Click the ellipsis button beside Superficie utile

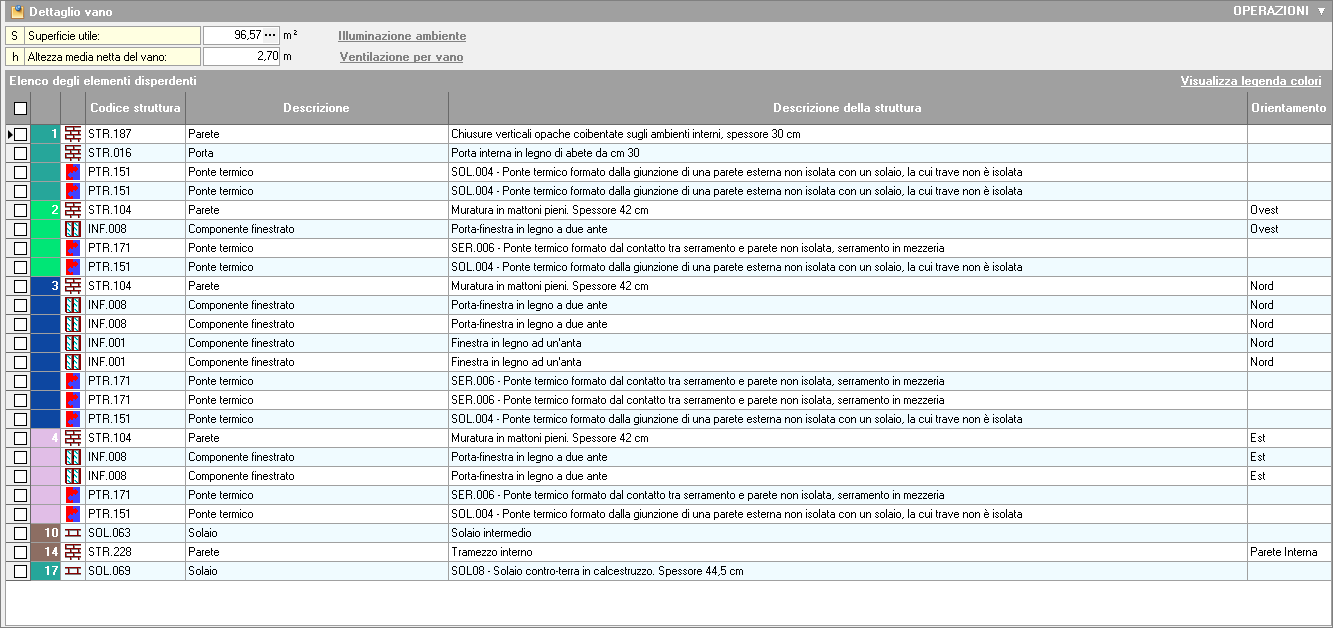click(x=270, y=35)
